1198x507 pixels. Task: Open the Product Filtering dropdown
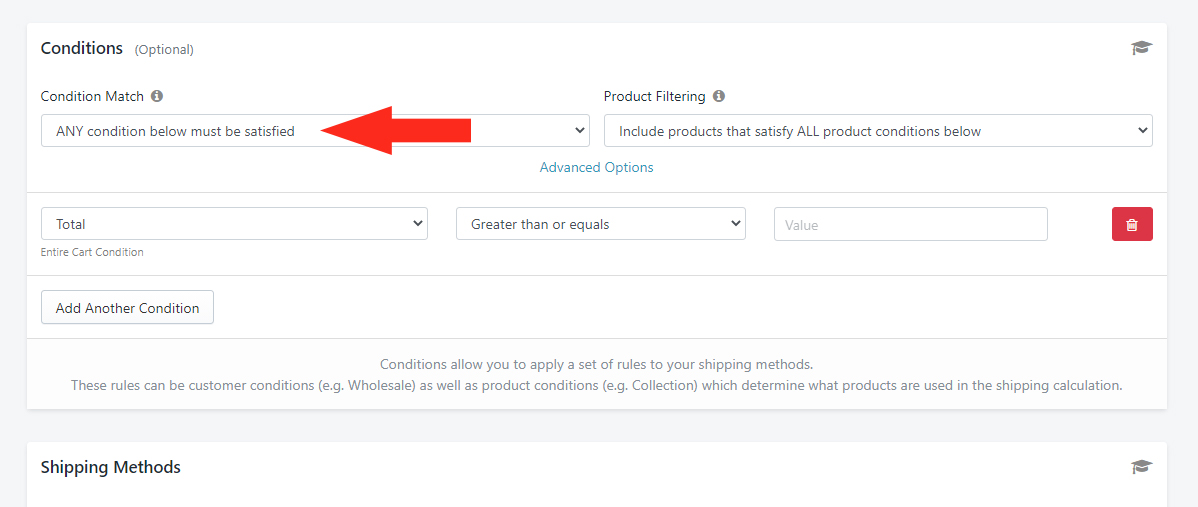click(x=878, y=131)
